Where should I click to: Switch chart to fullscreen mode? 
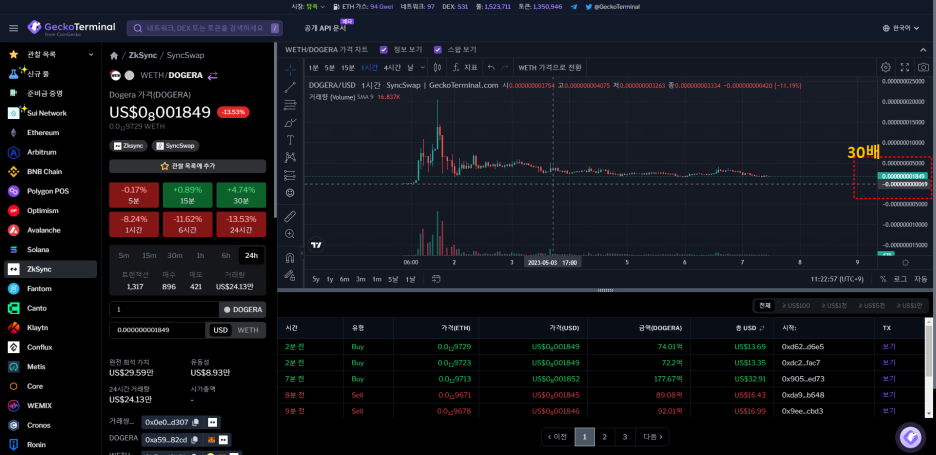tap(905, 67)
